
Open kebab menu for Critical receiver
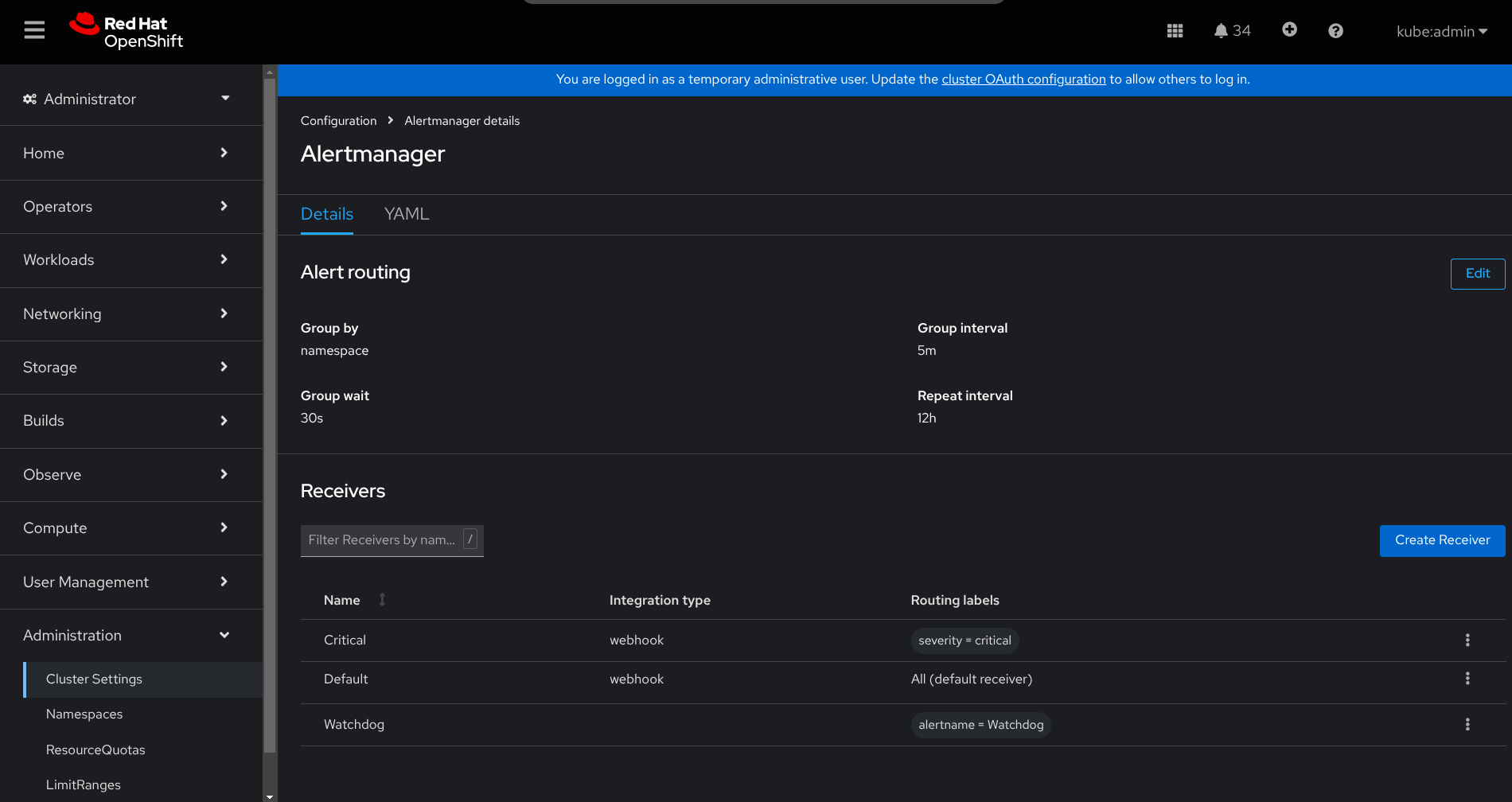point(1467,640)
